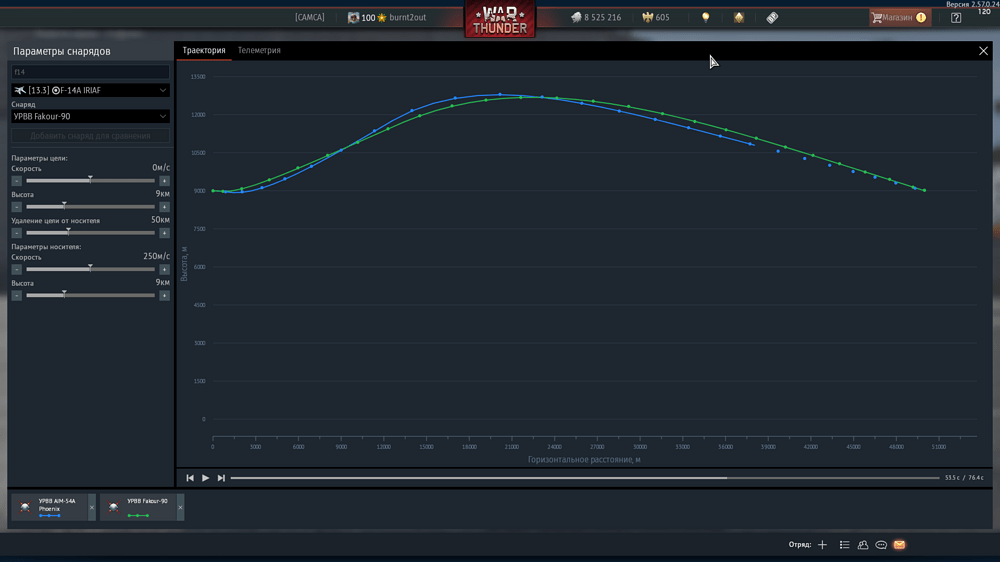
Task: Open the squadron members icon
Action: click(x=863, y=545)
